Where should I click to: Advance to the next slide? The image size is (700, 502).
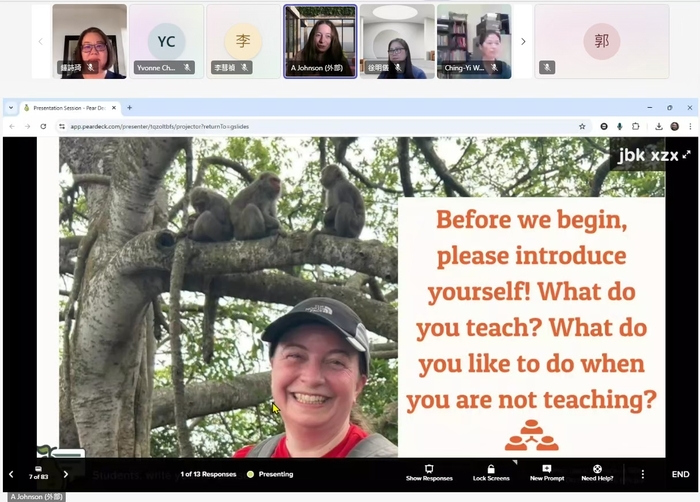tap(66, 474)
